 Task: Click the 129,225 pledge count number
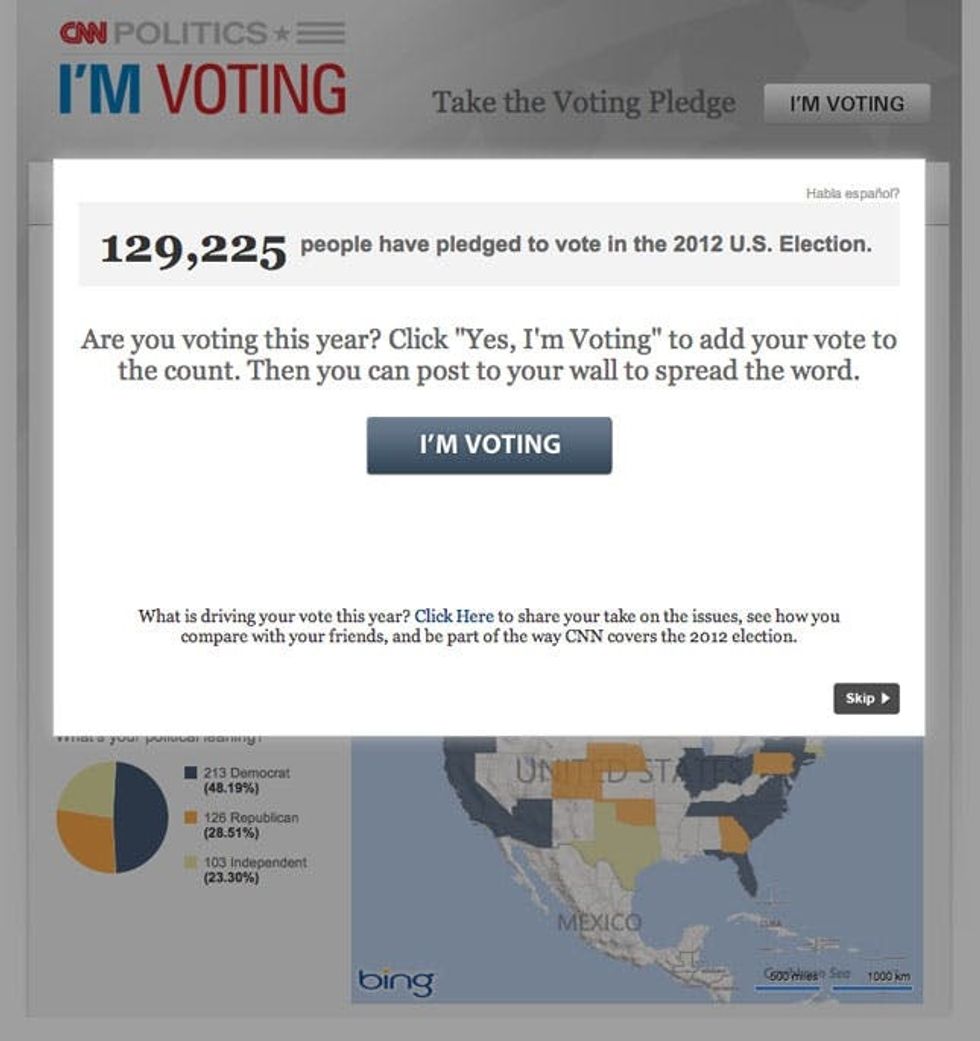[x=193, y=248]
